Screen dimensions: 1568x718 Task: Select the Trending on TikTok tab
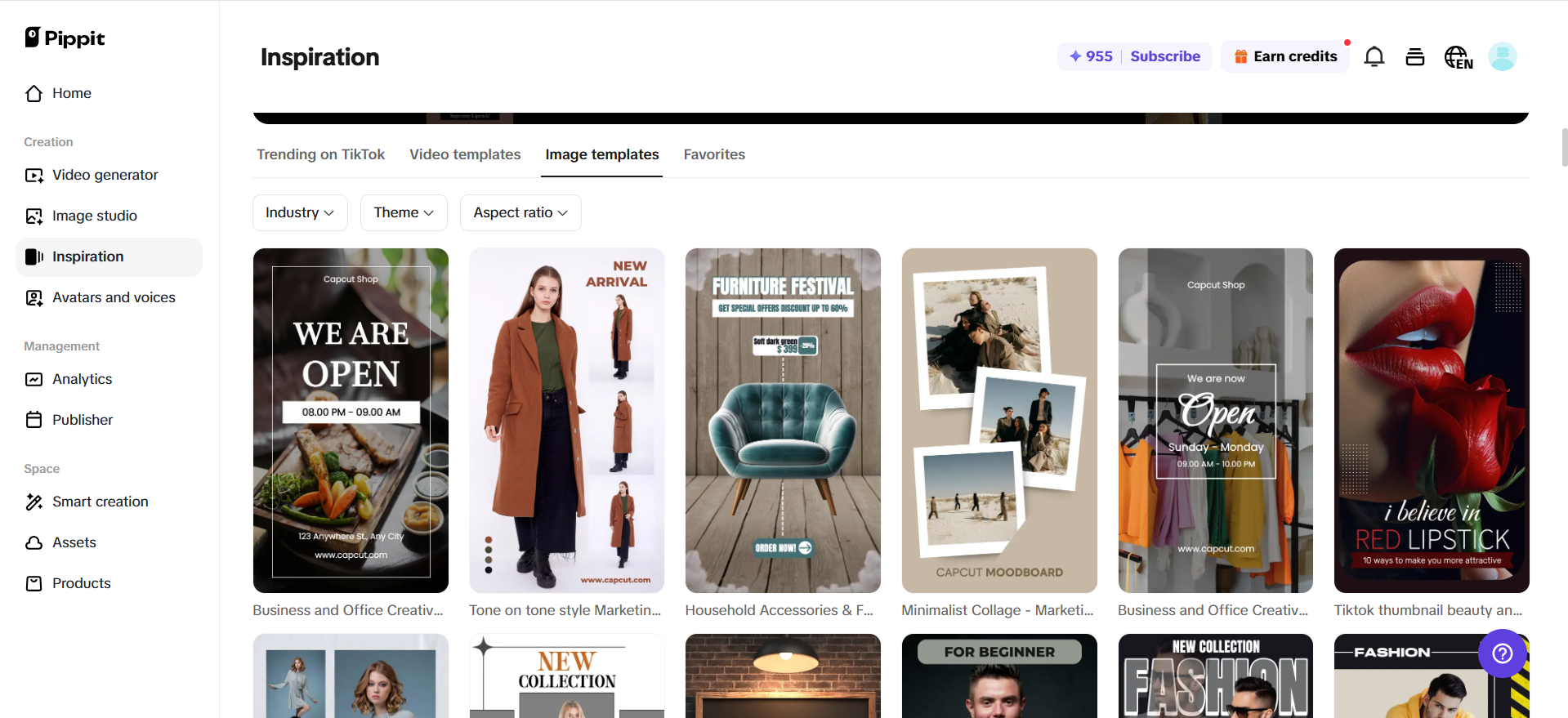click(x=320, y=154)
